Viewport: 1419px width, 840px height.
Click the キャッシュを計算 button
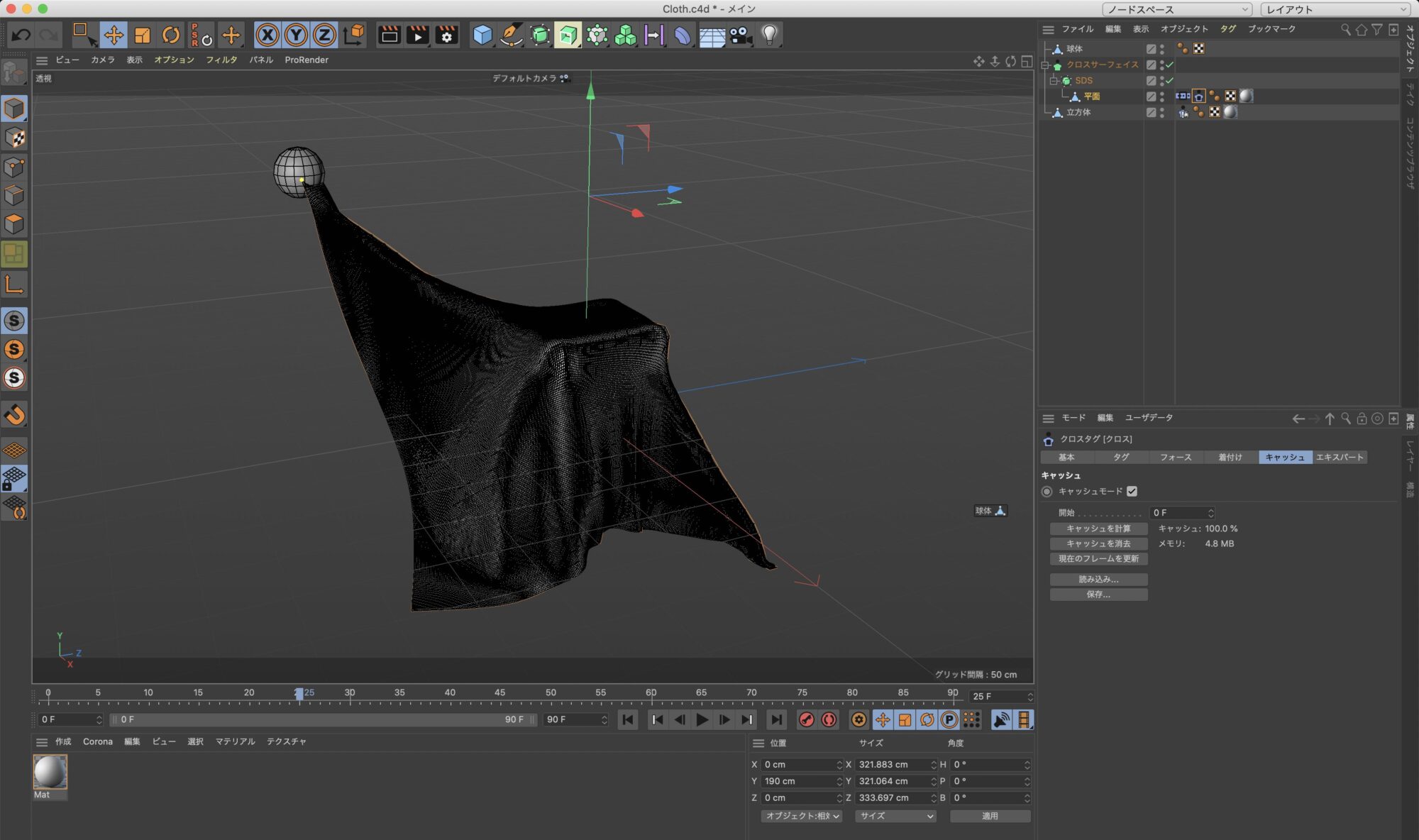pos(1098,529)
